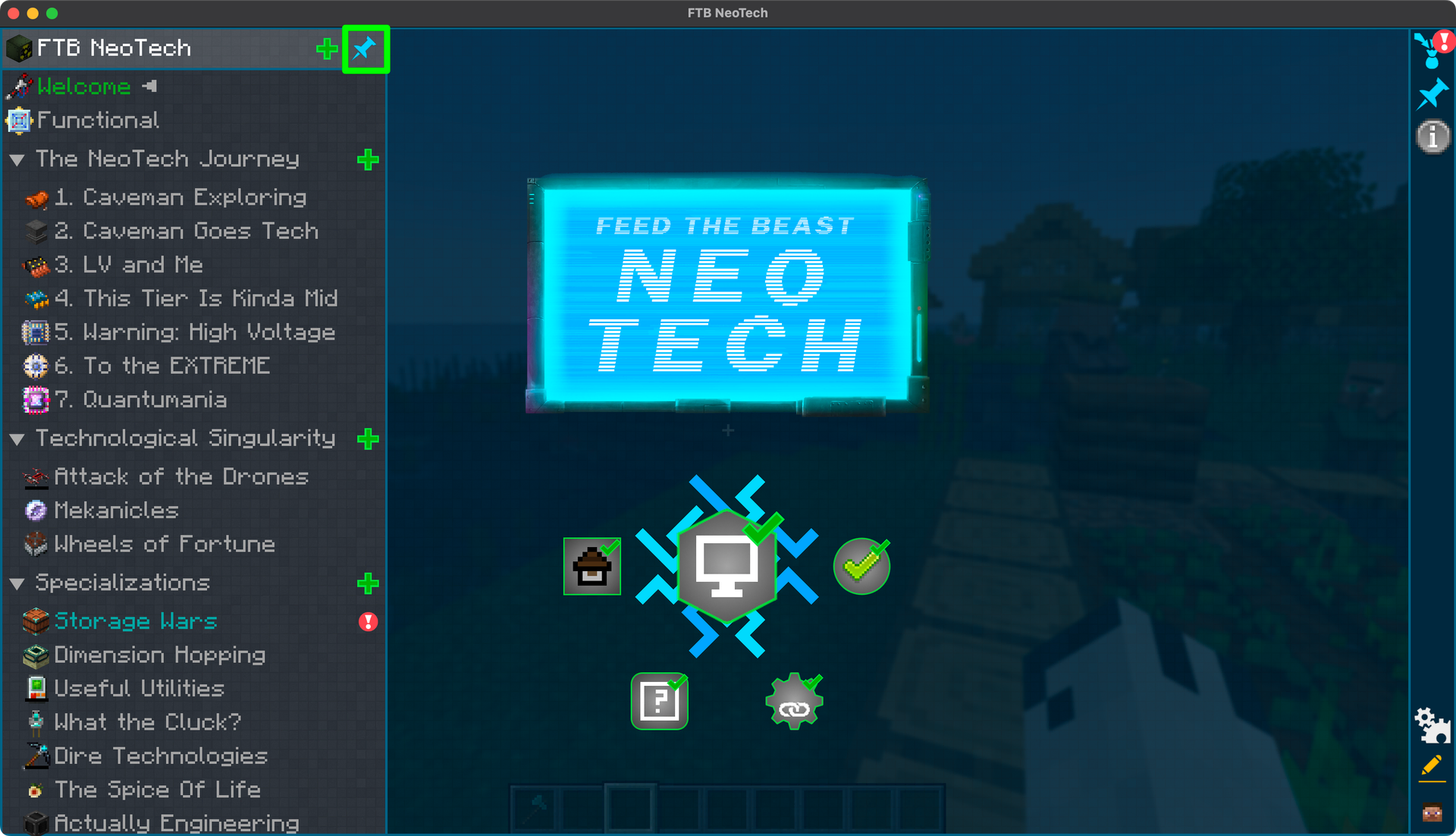
Task: Collapse the Technological Singularity group
Action: [17, 438]
